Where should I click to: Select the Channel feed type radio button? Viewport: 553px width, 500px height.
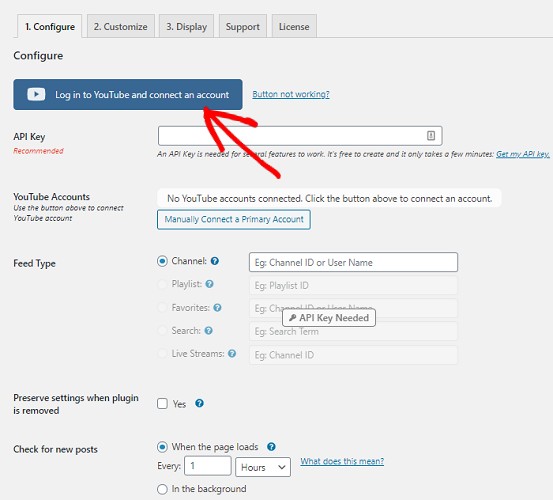pyautogui.click(x=162, y=261)
